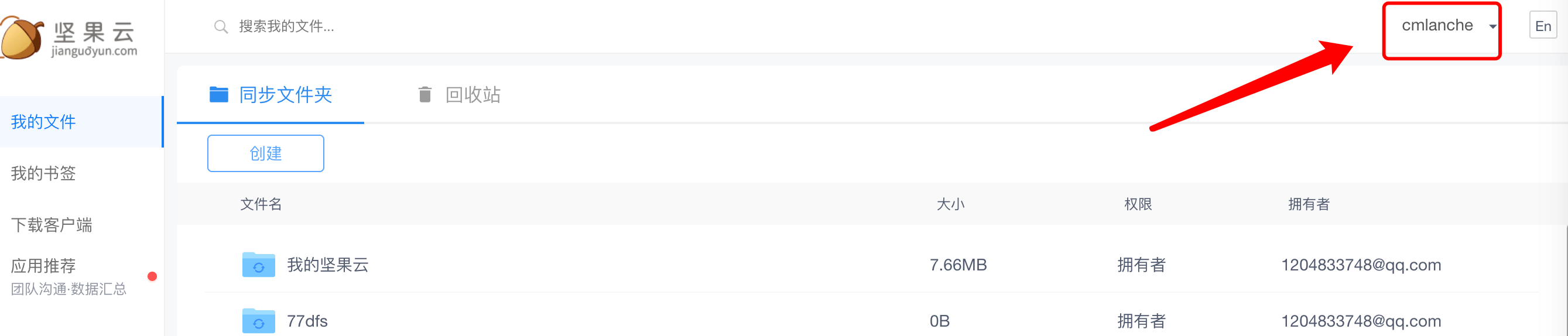Click the 77dfs sync folder icon
Screen dimensions: 1568x336
click(x=259, y=321)
